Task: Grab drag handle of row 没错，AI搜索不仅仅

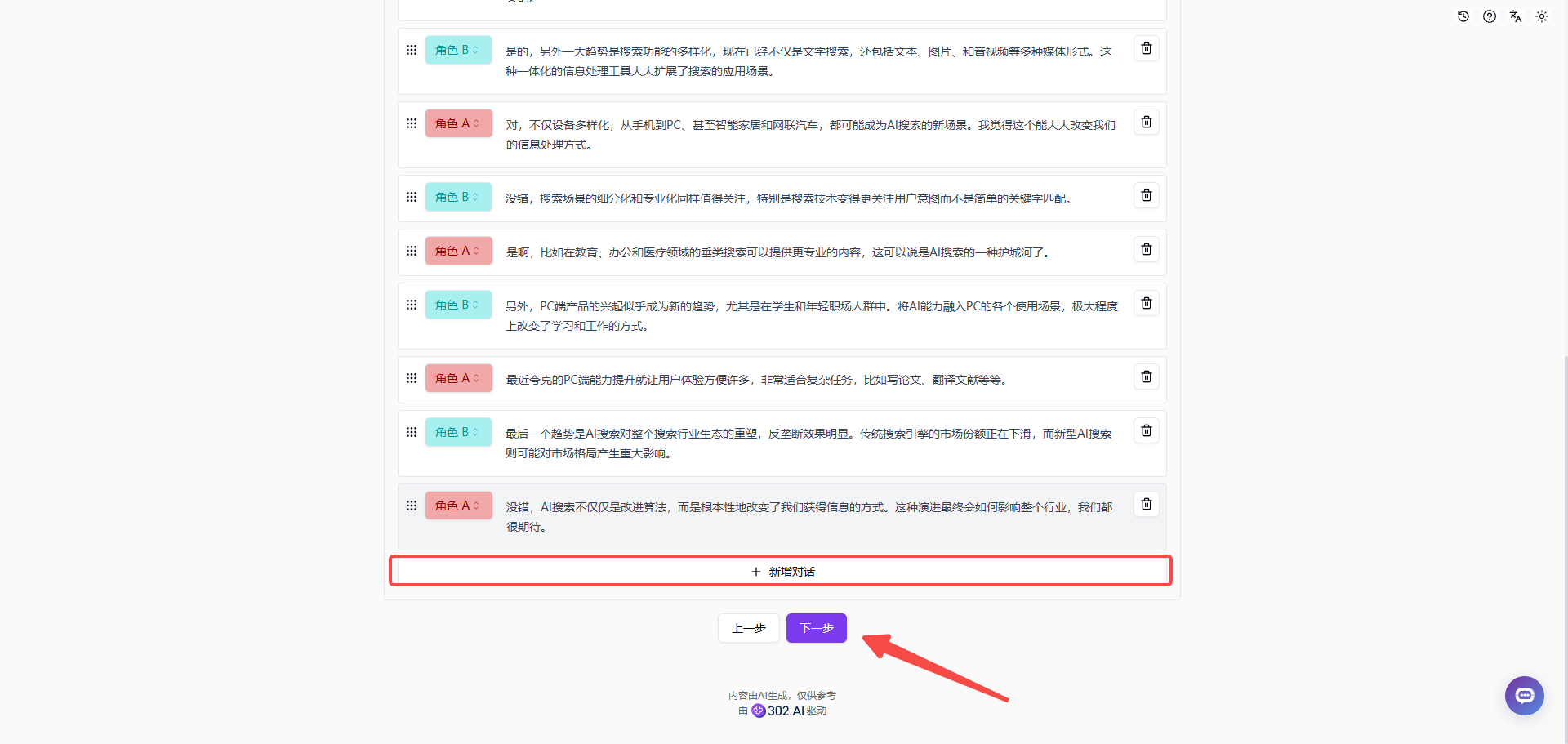Action: coord(412,506)
